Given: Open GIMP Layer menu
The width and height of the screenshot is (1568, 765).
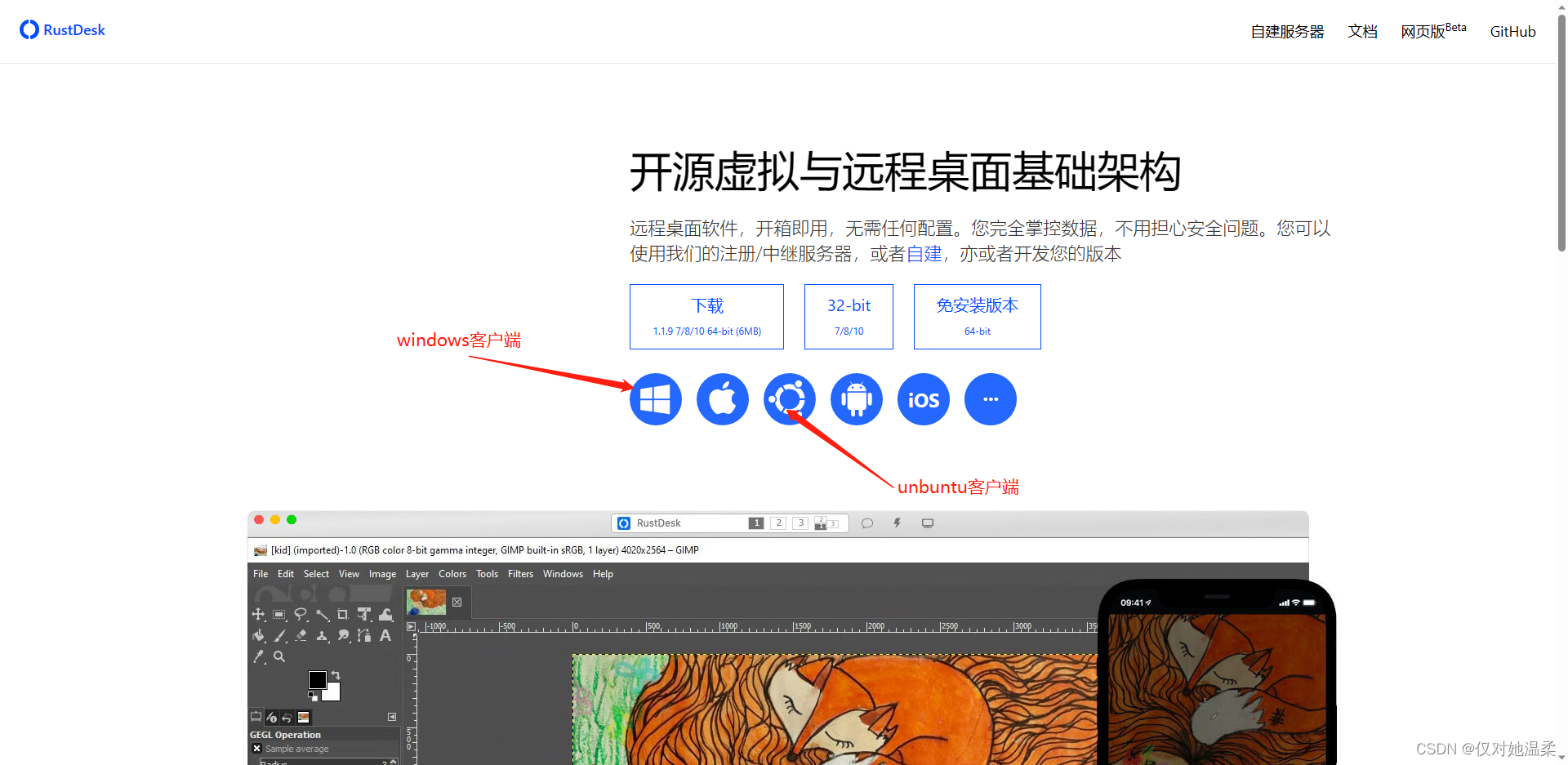Looking at the screenshot, I should (x=417, y=574).
